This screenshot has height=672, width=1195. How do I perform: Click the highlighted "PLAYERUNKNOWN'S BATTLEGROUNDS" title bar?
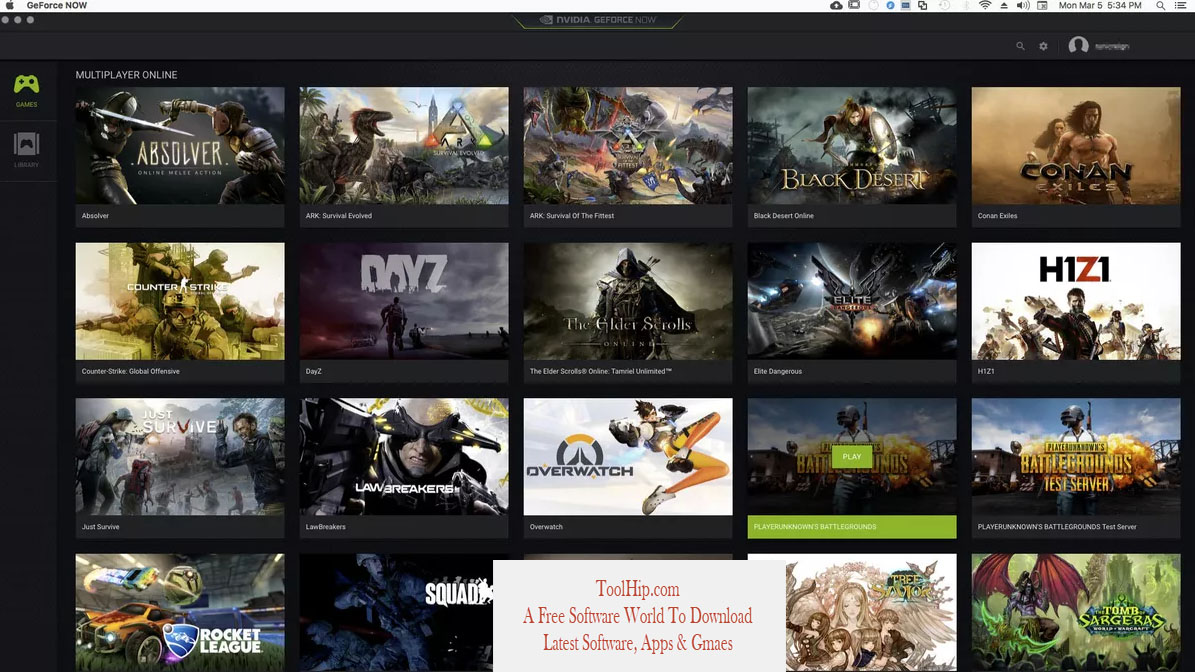pos(852,526)
